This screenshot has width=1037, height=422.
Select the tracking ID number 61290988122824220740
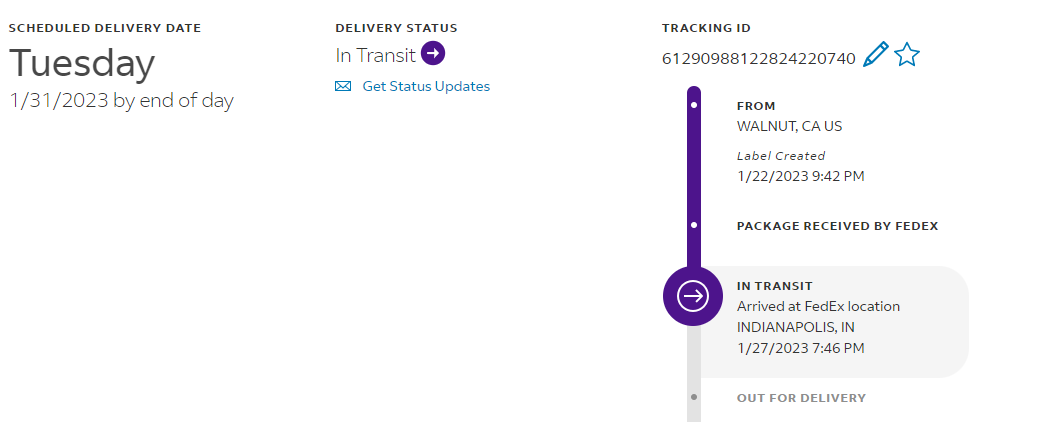(758, 59)
